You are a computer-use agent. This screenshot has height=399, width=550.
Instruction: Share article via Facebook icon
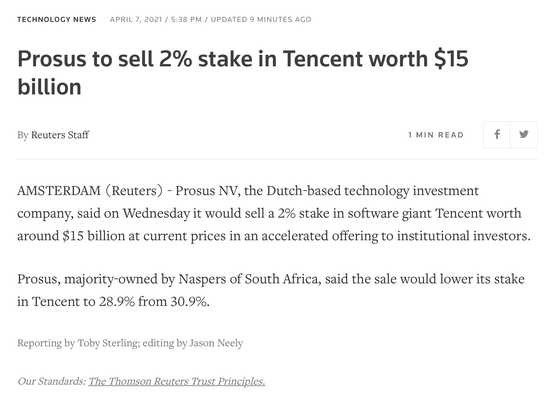497,135
